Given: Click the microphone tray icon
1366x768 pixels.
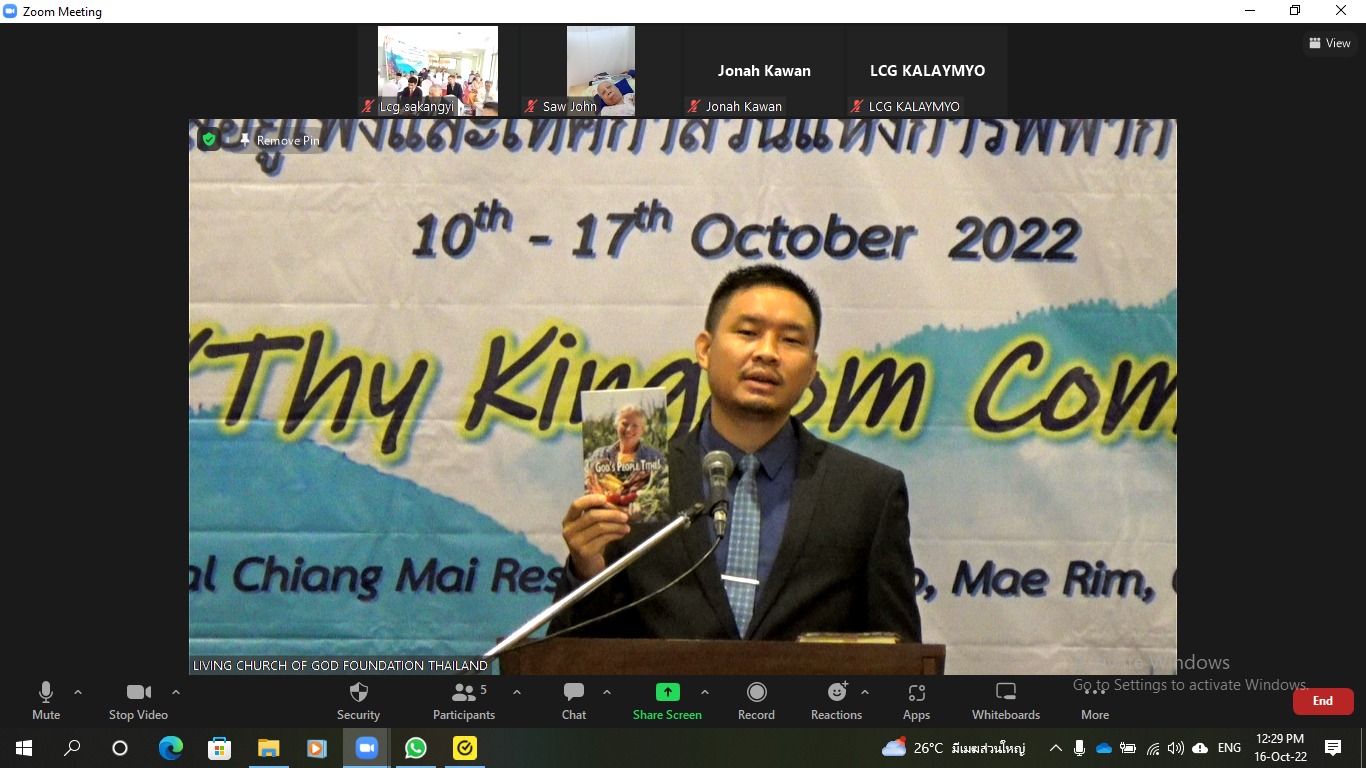Looking at the screenshot, I should point(1080,748).
